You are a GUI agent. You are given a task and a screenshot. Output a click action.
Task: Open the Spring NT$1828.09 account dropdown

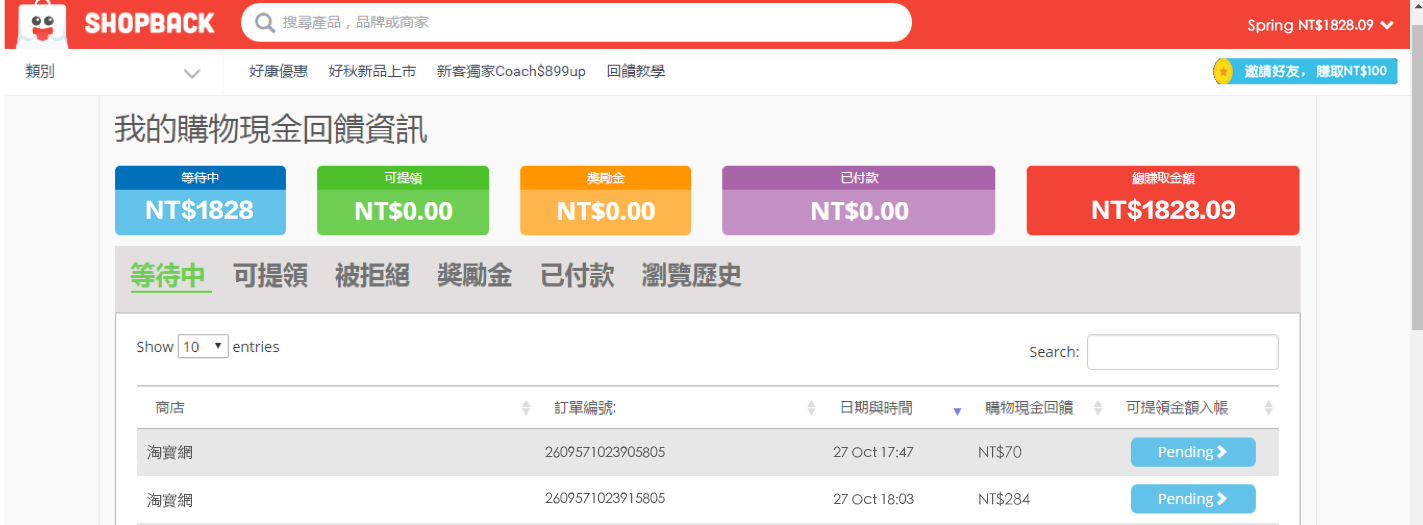[1319, 25]
